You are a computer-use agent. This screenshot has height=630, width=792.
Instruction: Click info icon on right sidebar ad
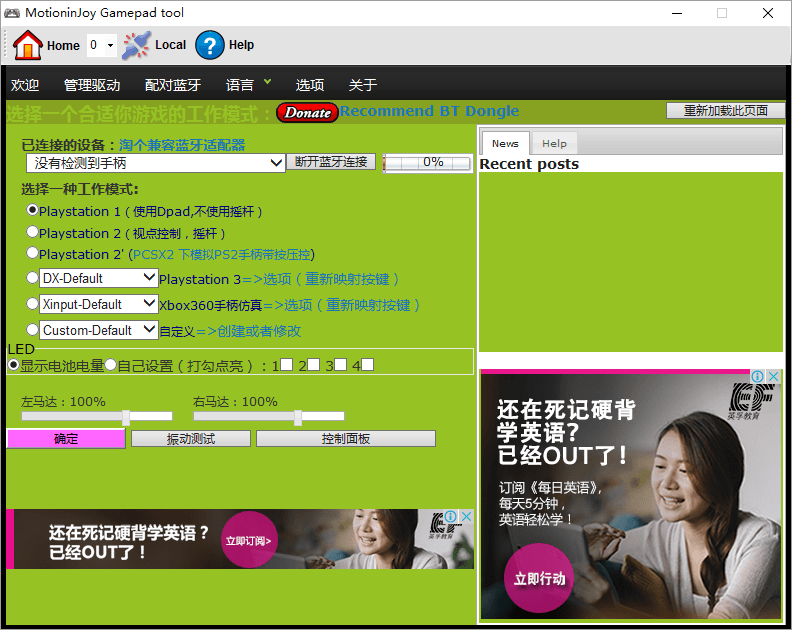pyautogui.click(x=757, y=376)
